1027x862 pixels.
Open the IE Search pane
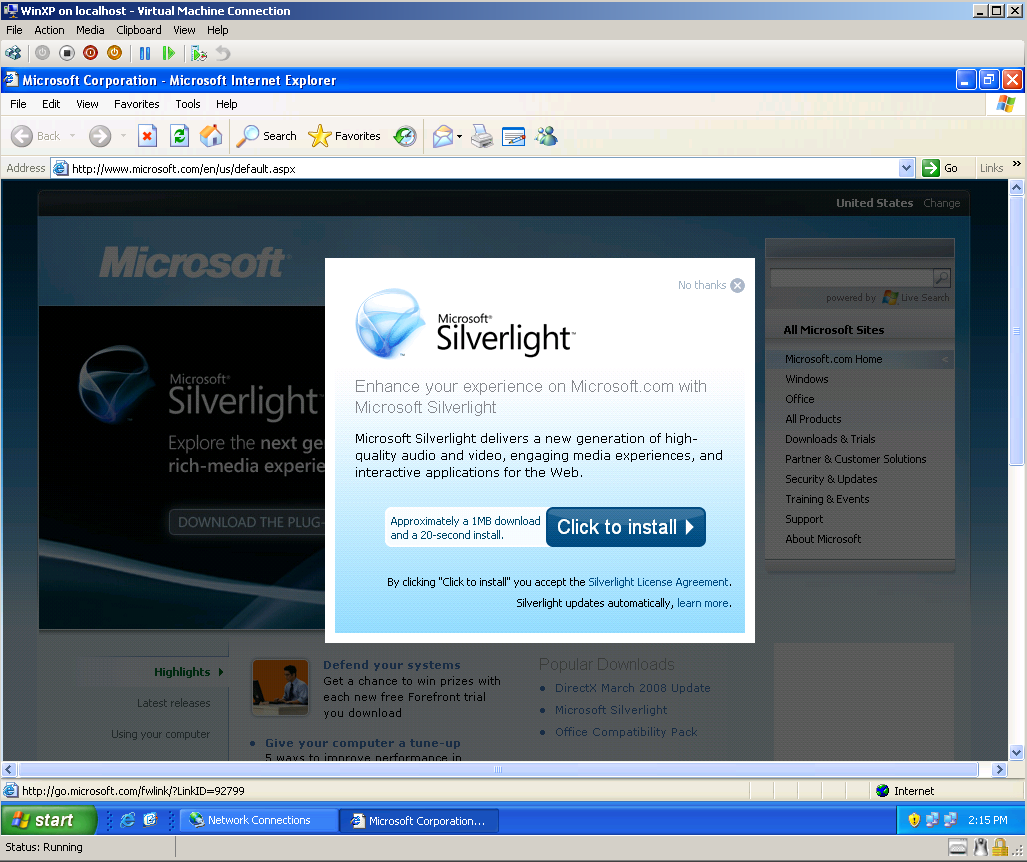point(266,136)
